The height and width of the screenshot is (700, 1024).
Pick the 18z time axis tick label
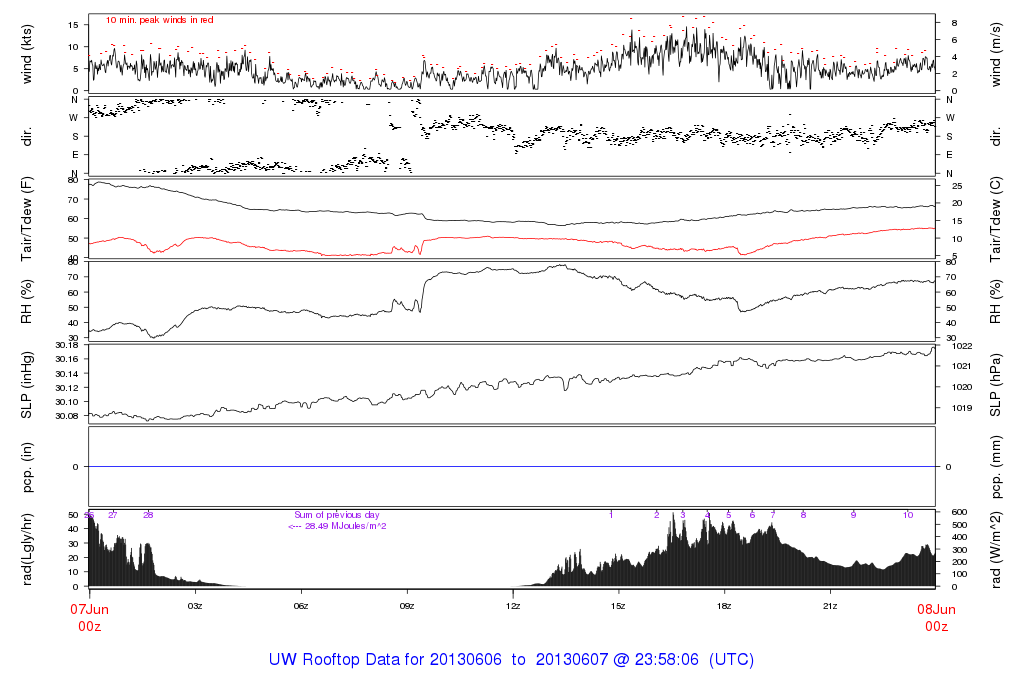[x=724, y=606]
